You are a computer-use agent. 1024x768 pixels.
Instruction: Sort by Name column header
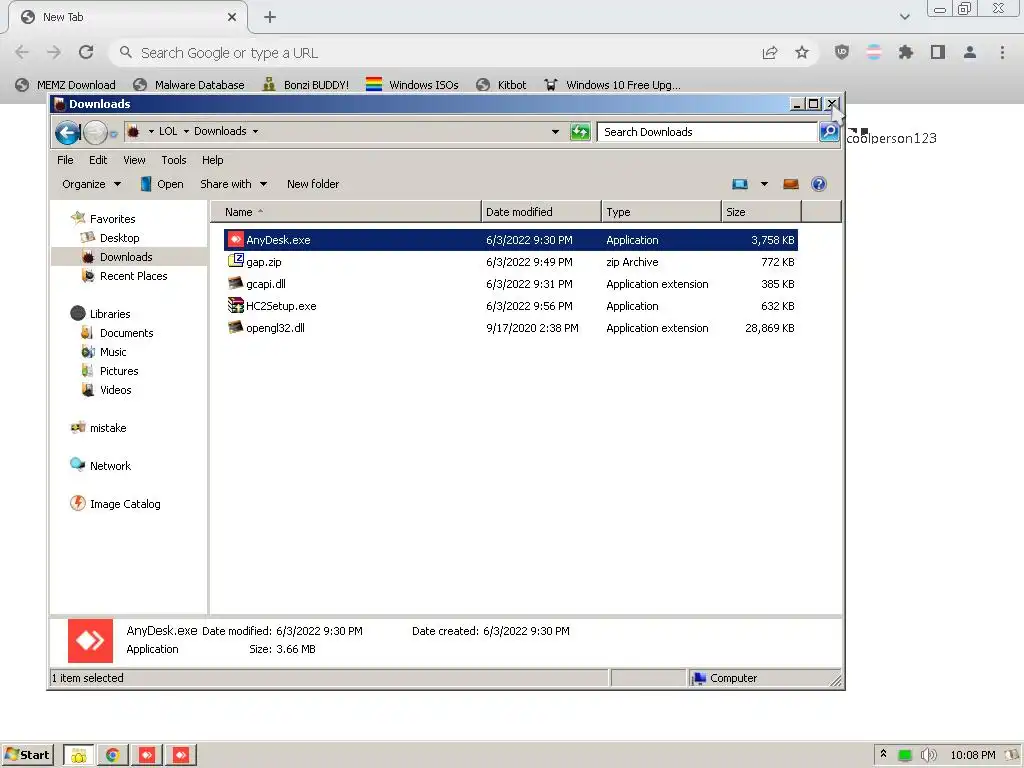346,212
